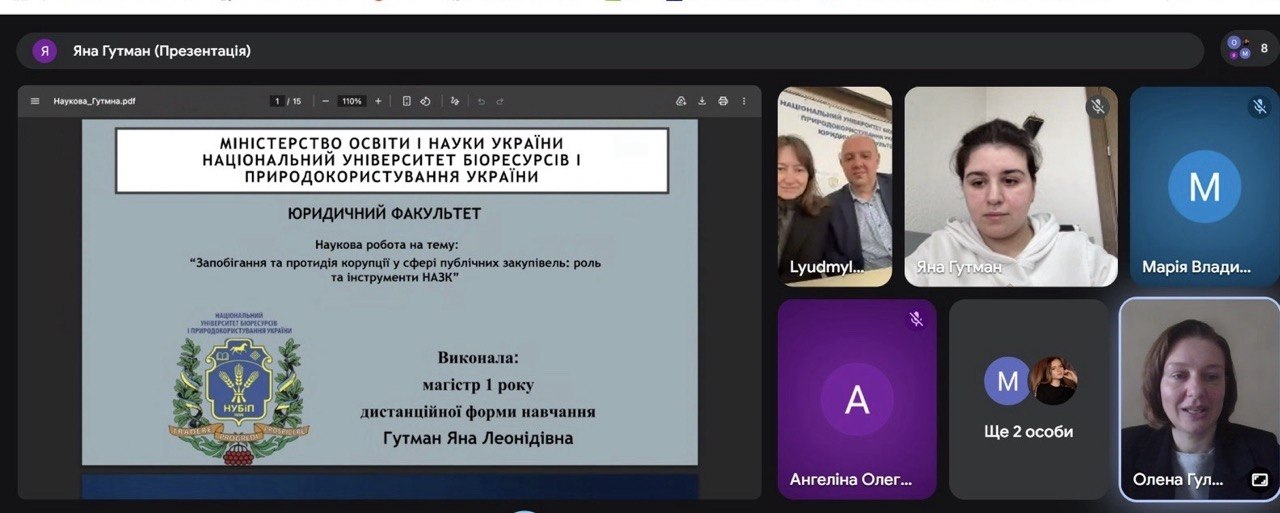The image size is (1280, 513).
Task: Print the PDF document
Action: pyautogui.click(x=723, y=101)
